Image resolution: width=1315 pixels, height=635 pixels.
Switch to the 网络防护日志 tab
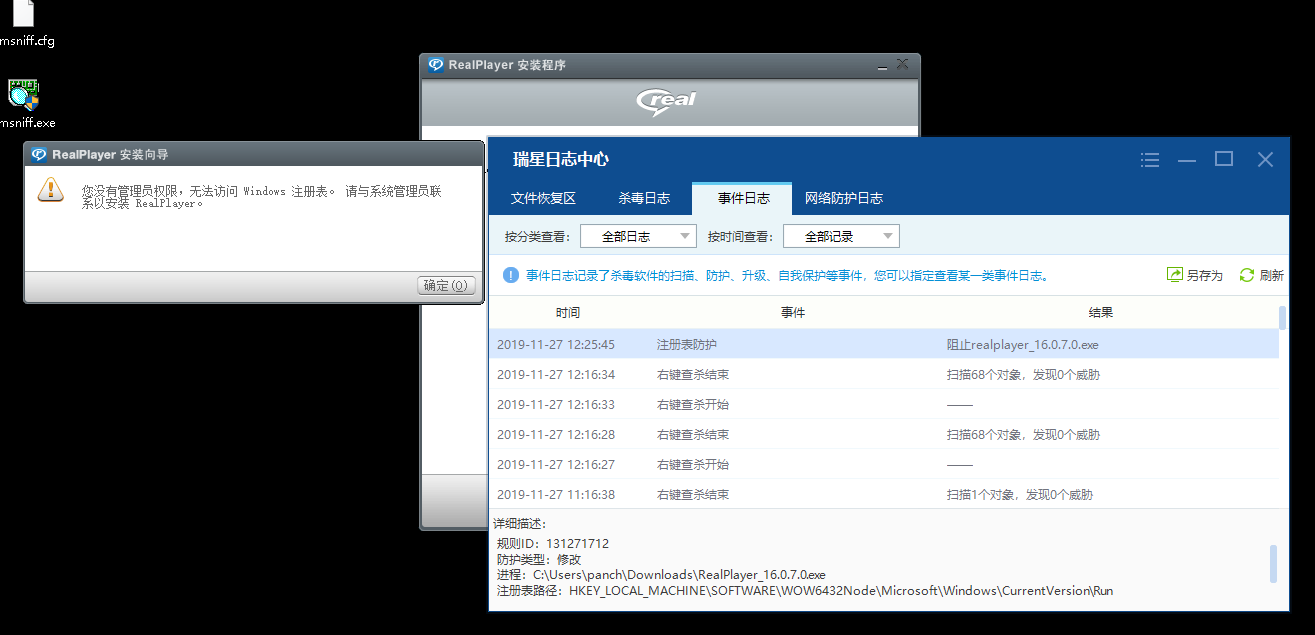click(x=844, y=198)
